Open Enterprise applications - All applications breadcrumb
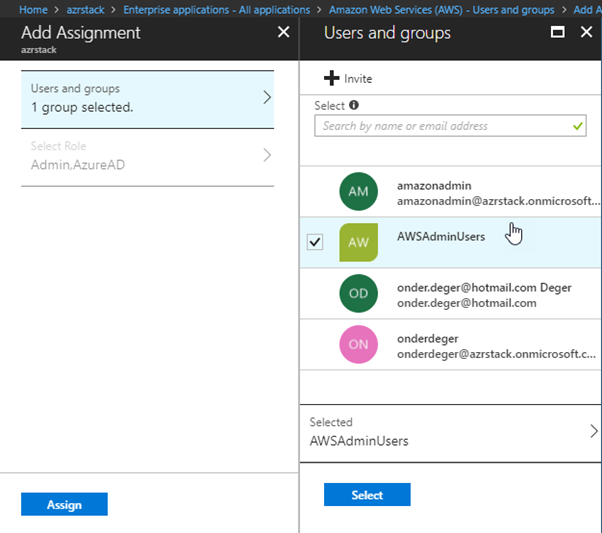The width and height of the screenshot is (602, 533). point(217,10)
